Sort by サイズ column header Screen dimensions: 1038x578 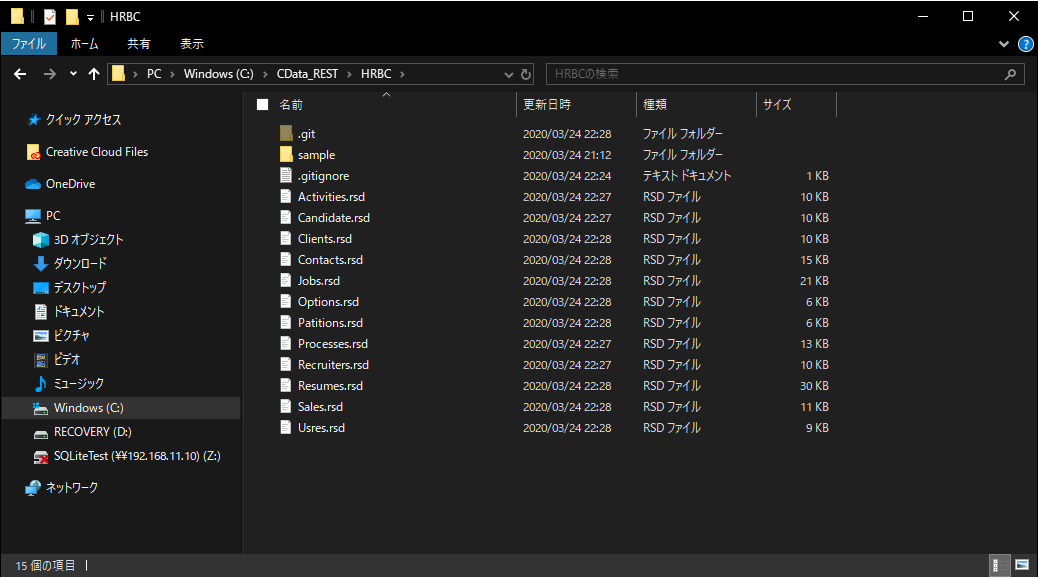click(777, 105)
